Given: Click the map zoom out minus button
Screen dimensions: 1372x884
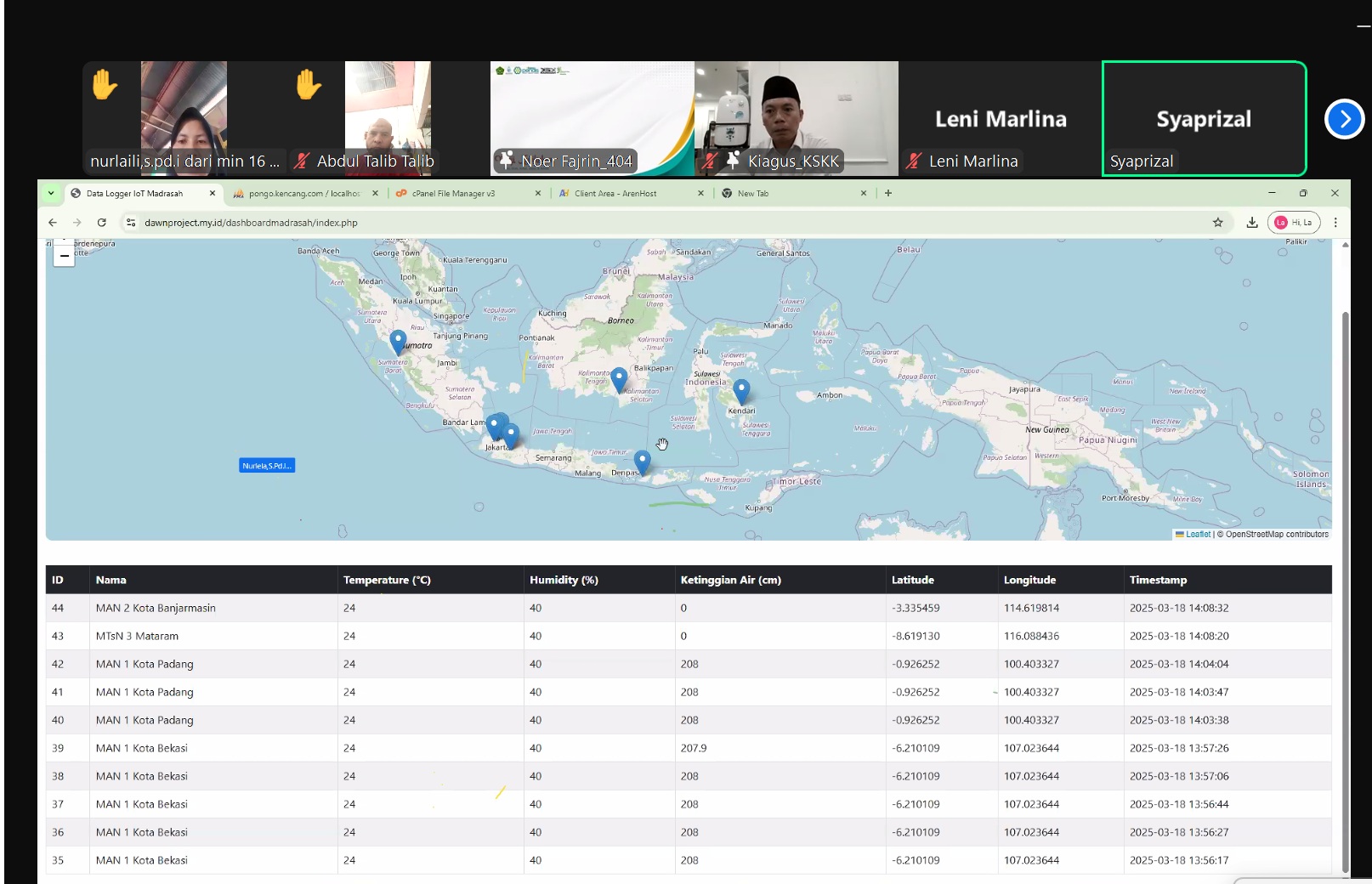Looking at the screenshot, I should click(x=64, y=256).
